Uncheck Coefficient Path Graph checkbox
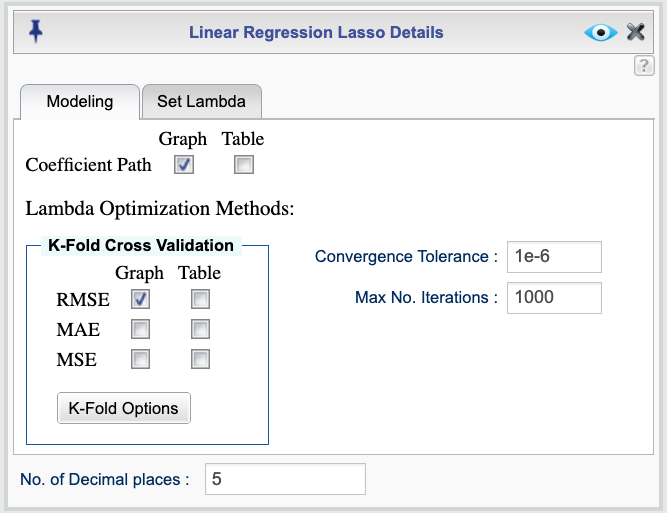The width and height of the screenshot is (667, 513). coord(184,165)
